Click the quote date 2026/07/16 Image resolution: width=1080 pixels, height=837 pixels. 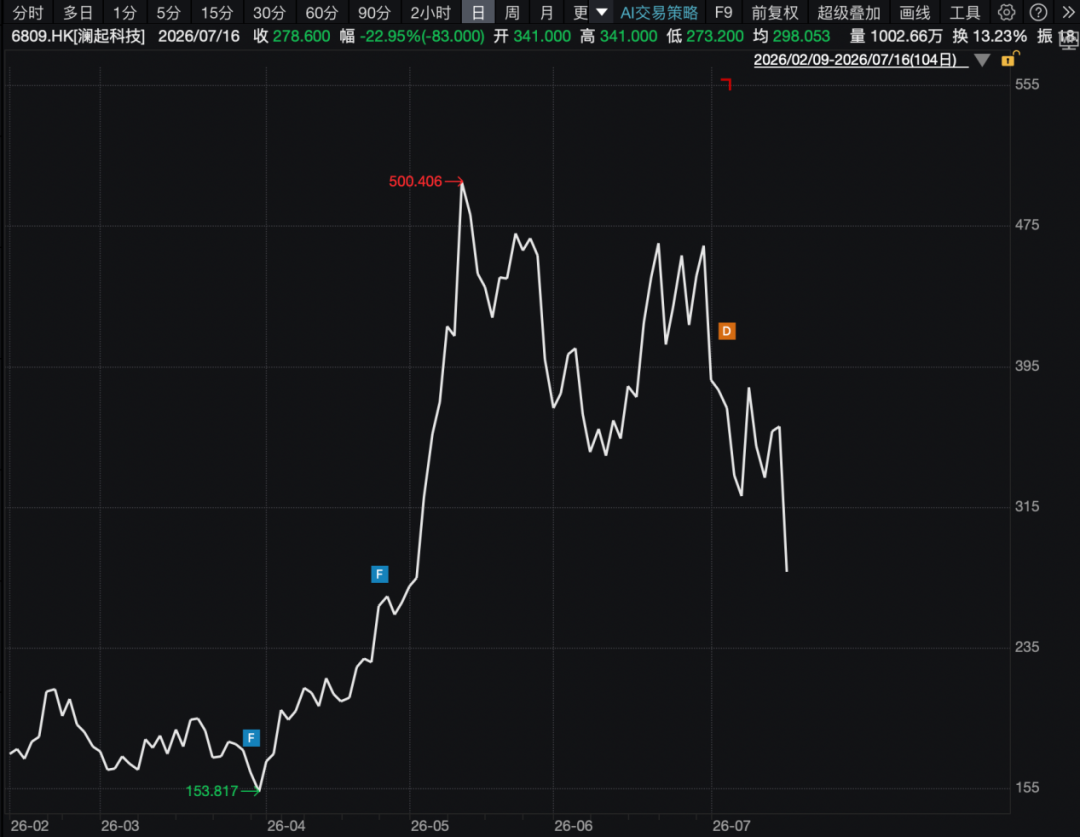(x=199, y=36)
